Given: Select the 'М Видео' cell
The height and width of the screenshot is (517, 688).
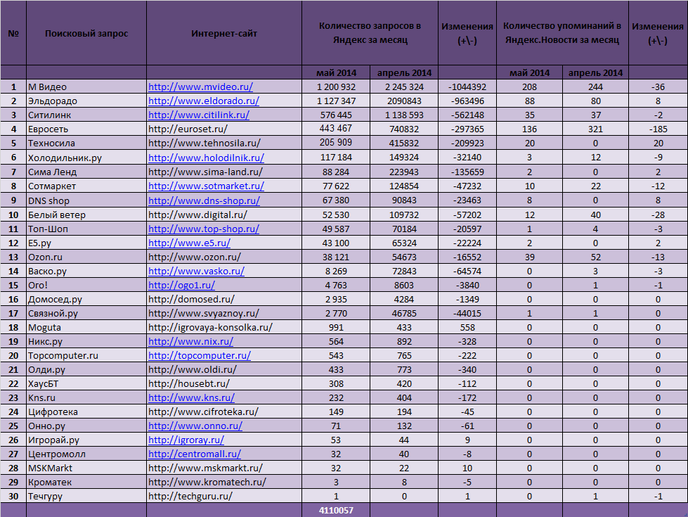Looking at the screenshot, I should [86, 87].
